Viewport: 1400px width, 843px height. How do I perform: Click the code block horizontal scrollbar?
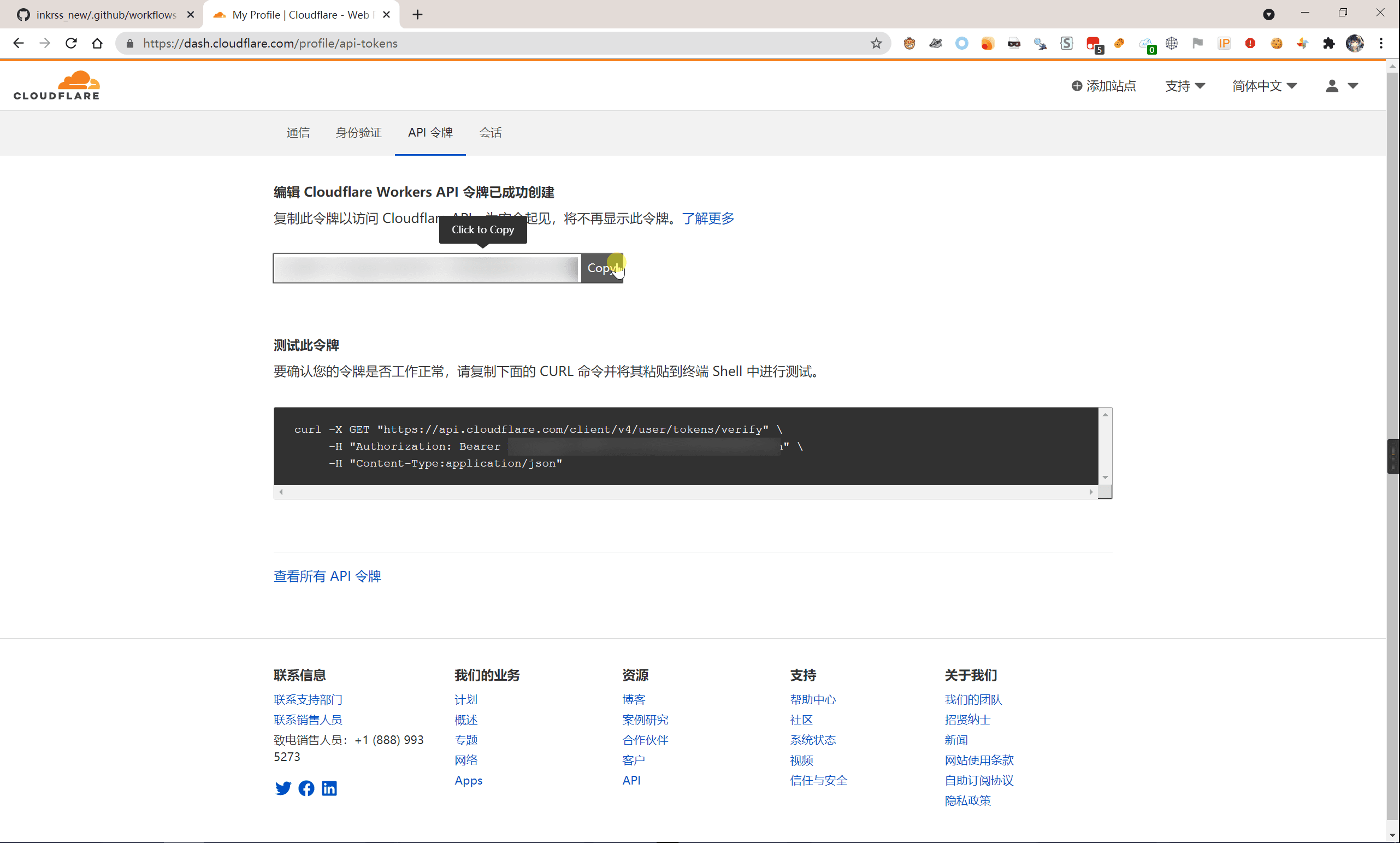click(686, 492)
